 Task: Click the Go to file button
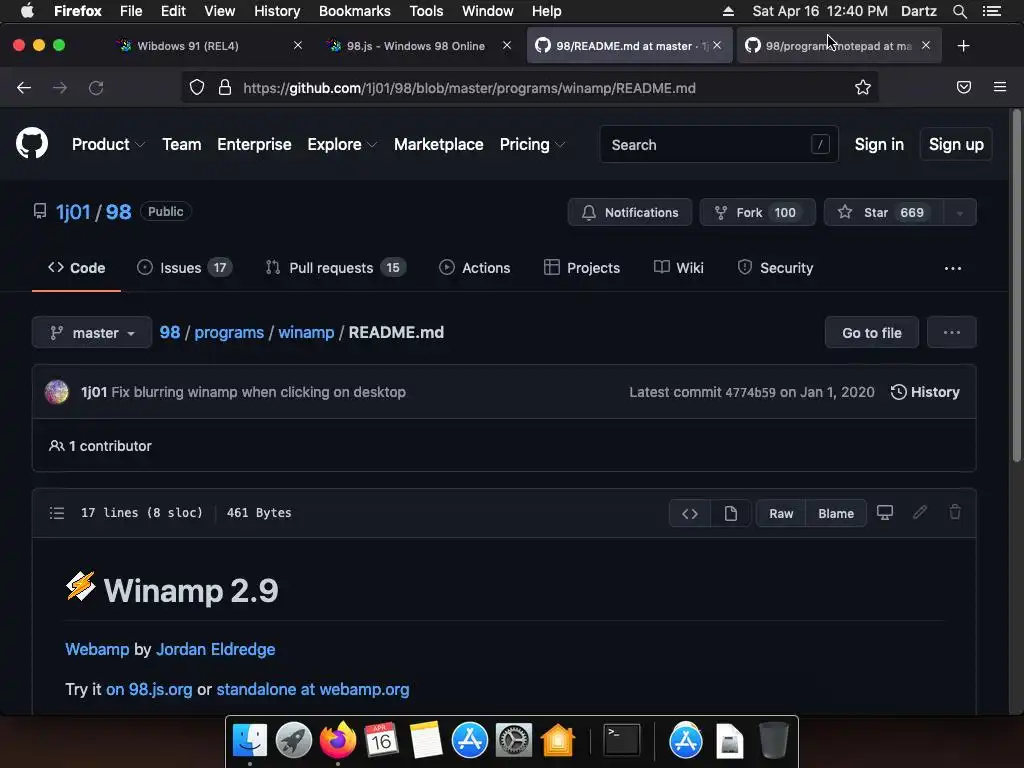coord(872,332)
